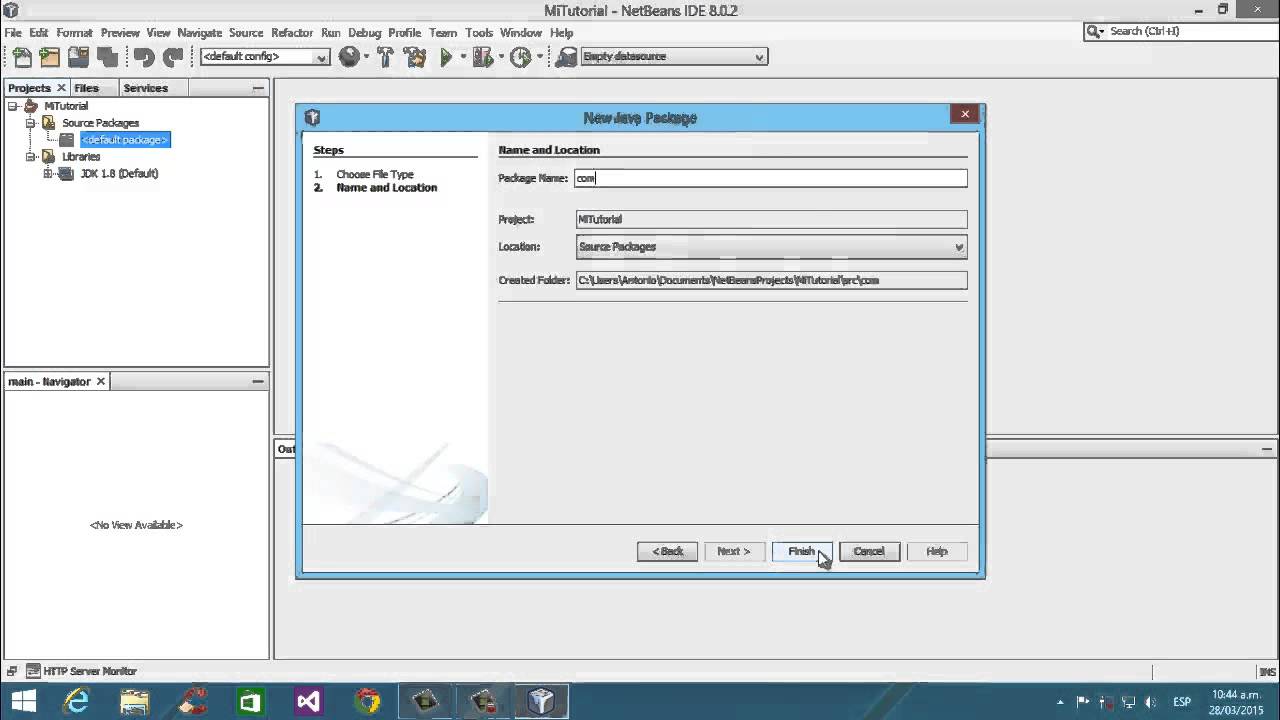
Task: Minimize the Projects panel group
Action: click(258, 88)
